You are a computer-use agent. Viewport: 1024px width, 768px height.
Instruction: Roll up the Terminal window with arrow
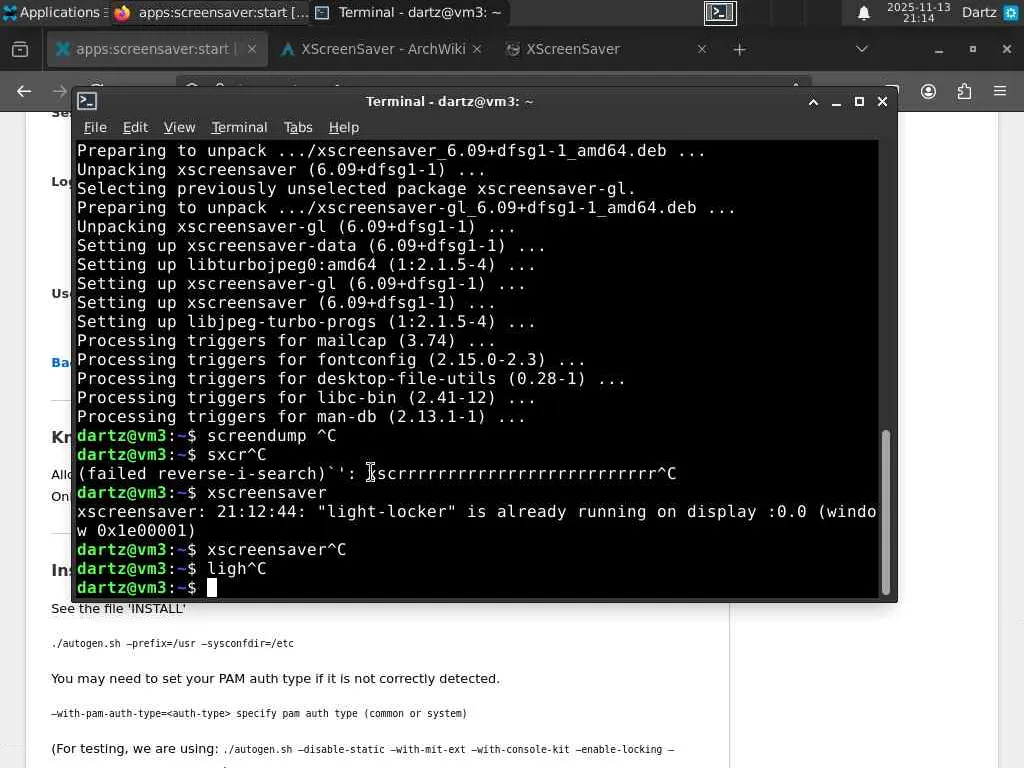click(813, 102)
